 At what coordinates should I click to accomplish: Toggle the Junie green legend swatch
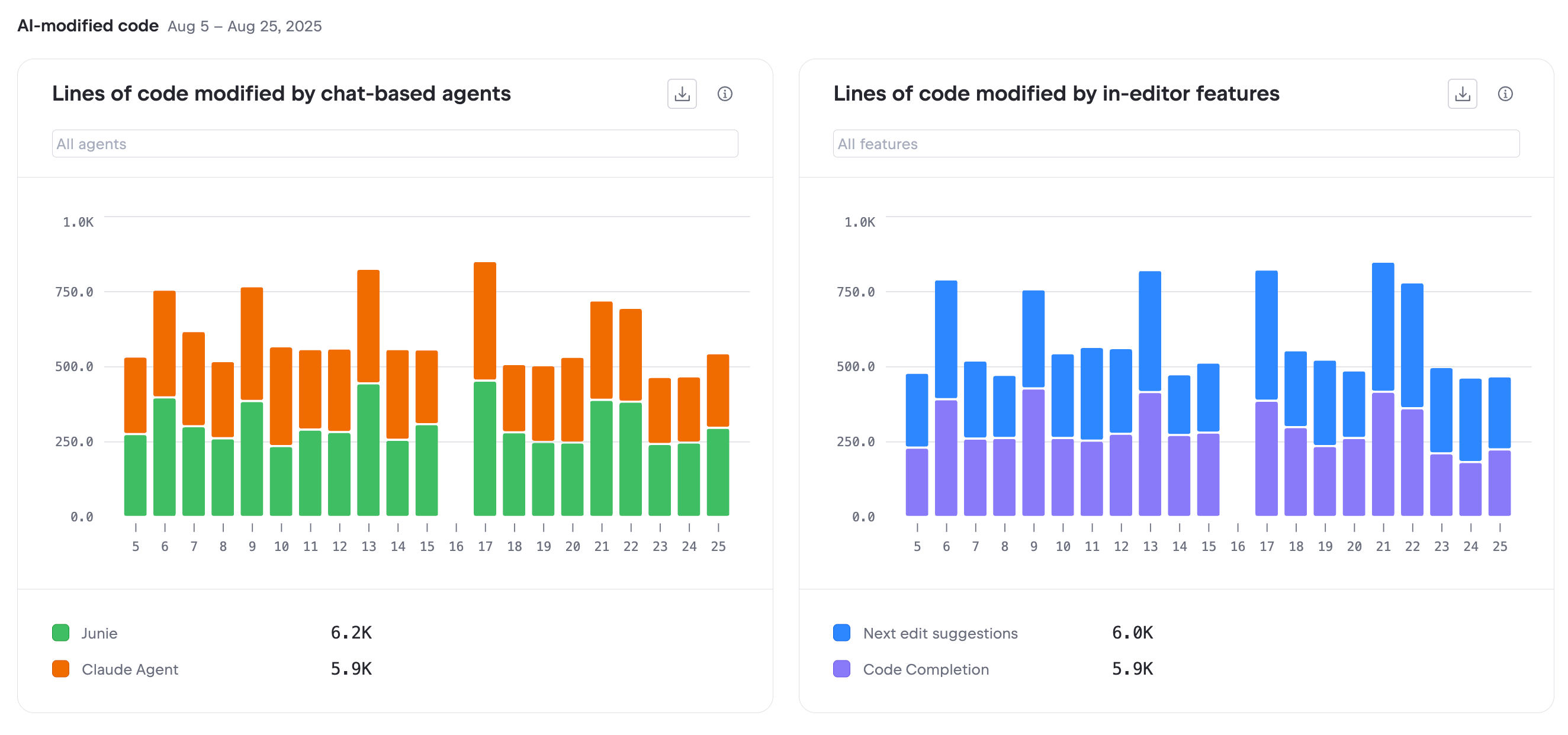pyautogui.click(x=61, y=633)
